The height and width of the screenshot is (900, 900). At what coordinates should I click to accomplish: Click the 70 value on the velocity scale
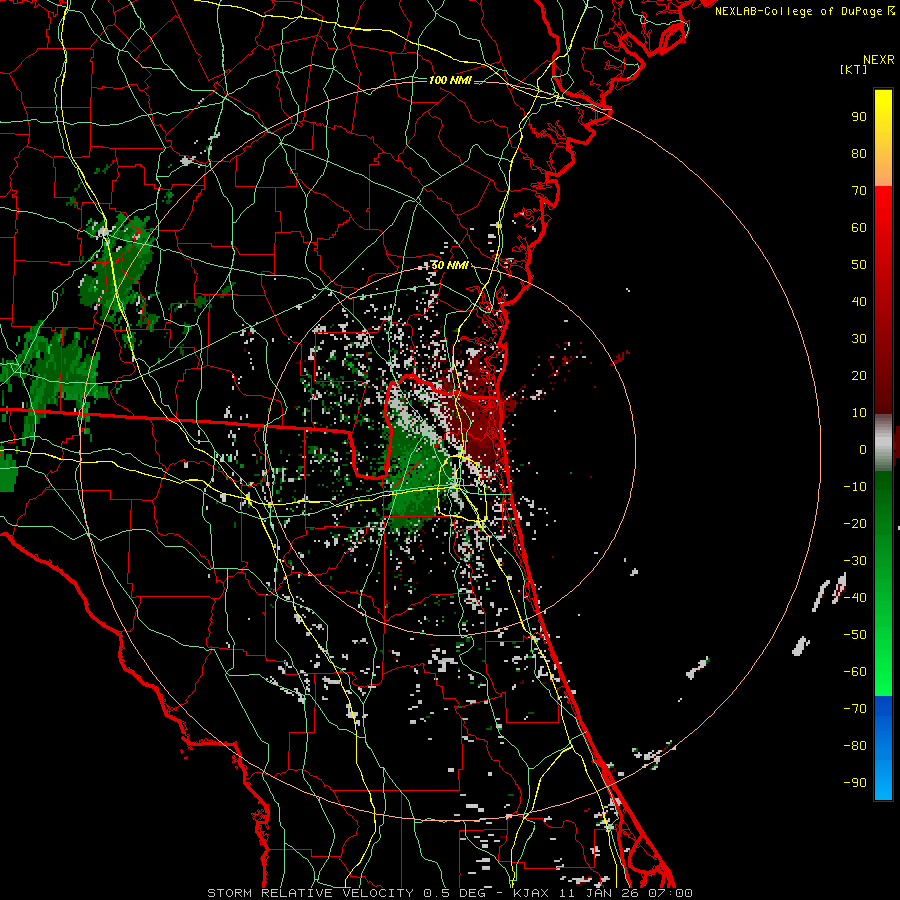coord(859,191)
